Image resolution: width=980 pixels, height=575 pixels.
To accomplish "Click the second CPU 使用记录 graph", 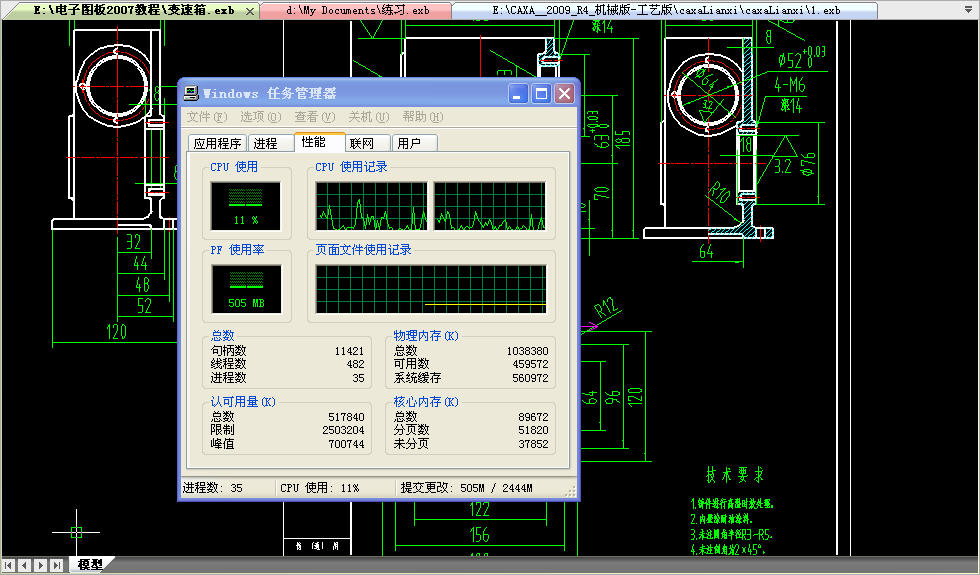I will 490,206.
